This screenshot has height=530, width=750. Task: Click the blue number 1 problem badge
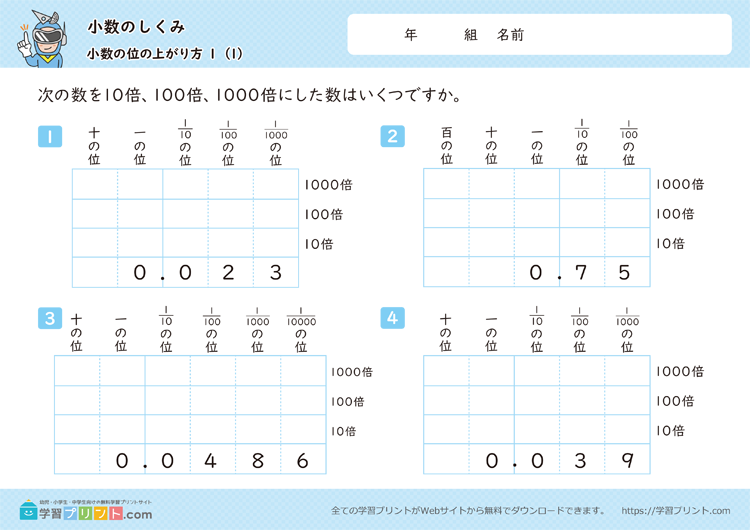(50, 136)
